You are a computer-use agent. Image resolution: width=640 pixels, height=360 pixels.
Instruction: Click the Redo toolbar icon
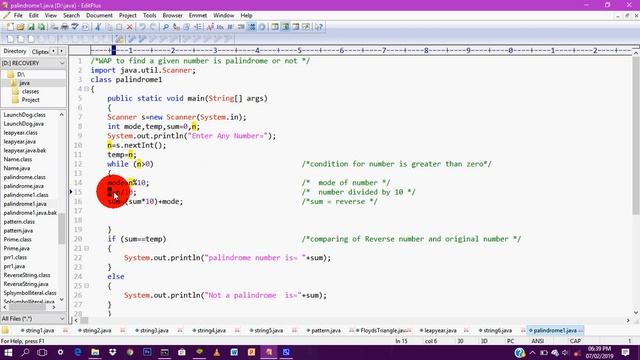pyautogui.click(x=153, y=27)
